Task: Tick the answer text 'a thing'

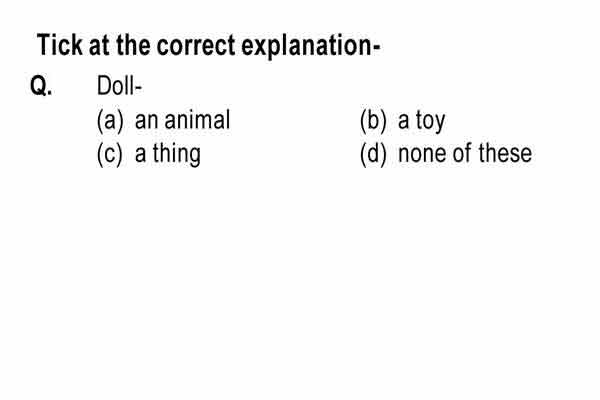Action: 168,155
